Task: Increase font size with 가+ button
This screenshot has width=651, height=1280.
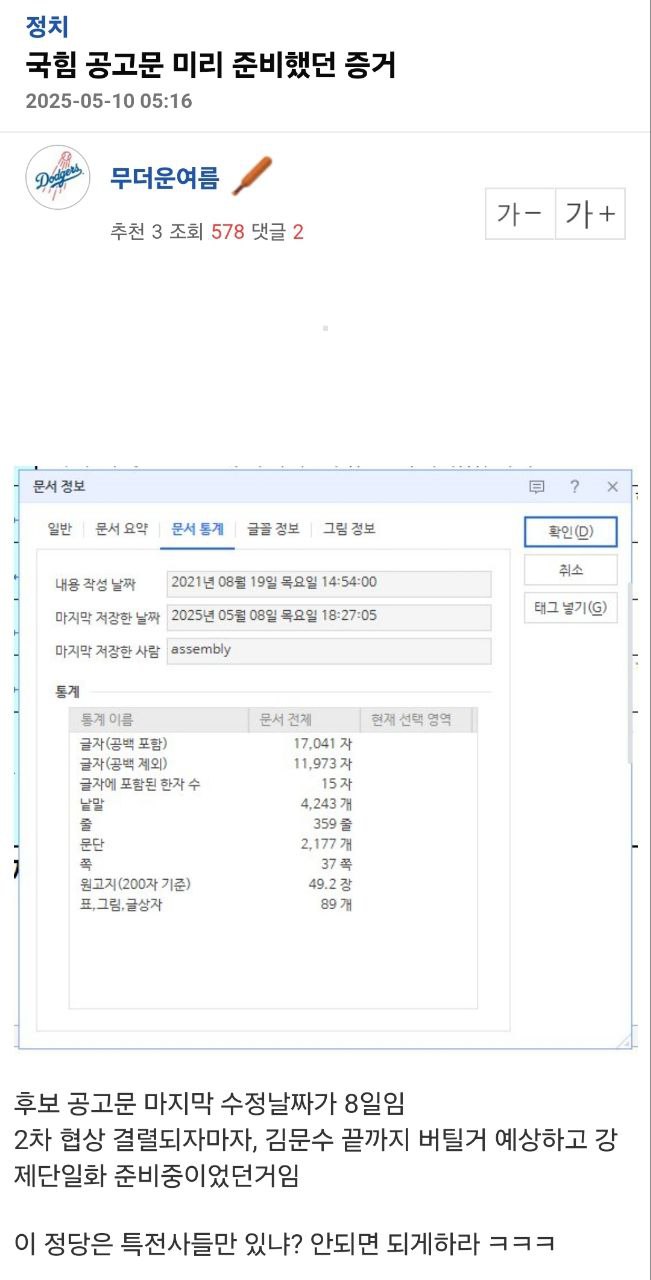Action: pyautogui.click(x=590, y=214)
